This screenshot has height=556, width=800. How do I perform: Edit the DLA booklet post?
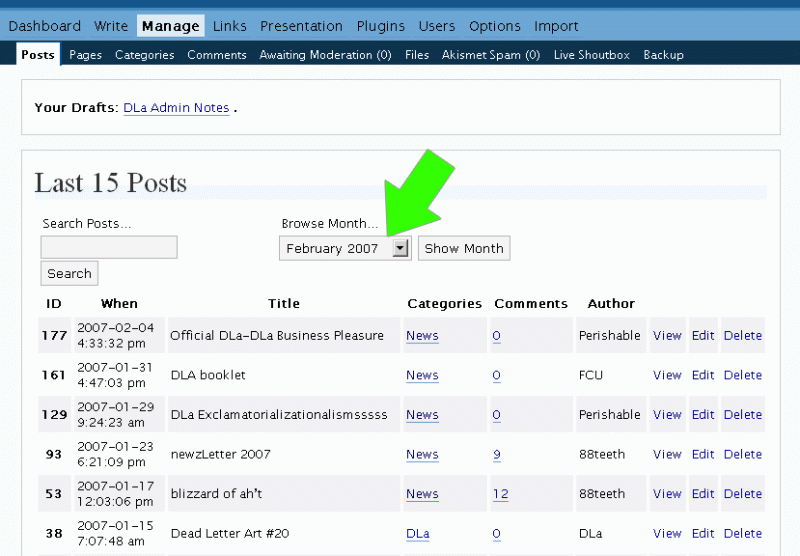[703, 375]
